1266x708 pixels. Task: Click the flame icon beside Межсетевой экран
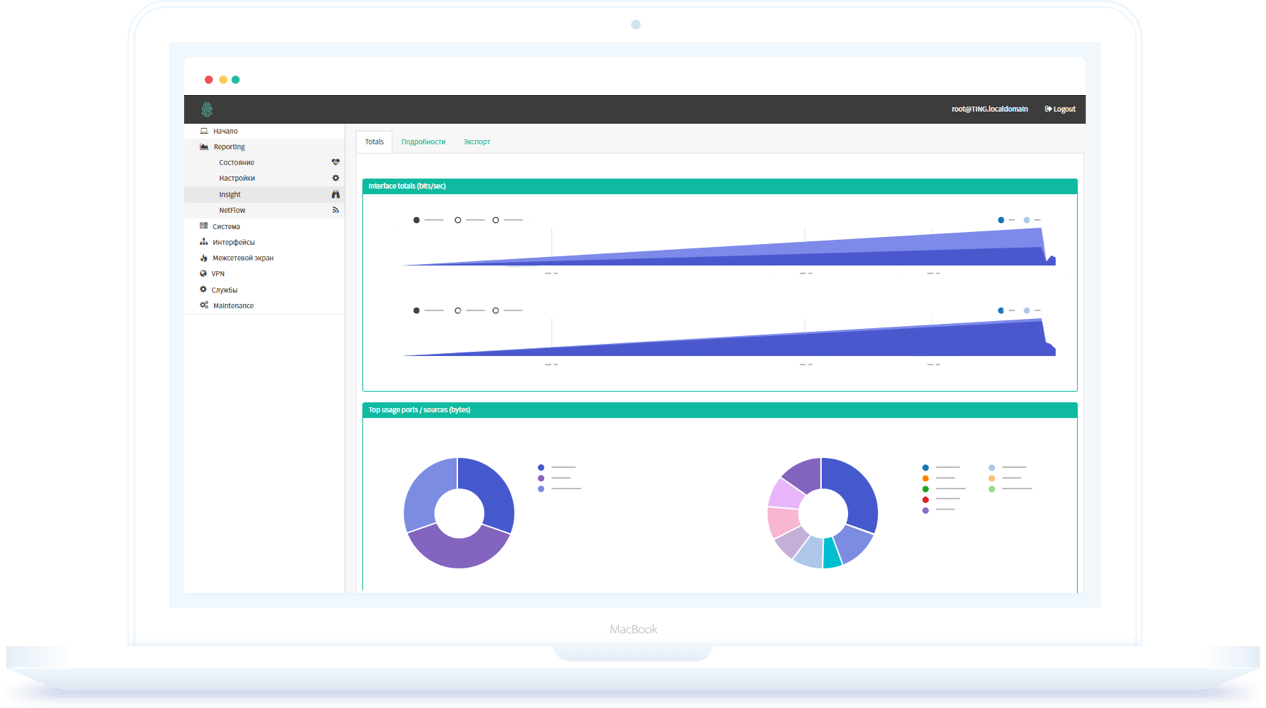coord(204,258)
